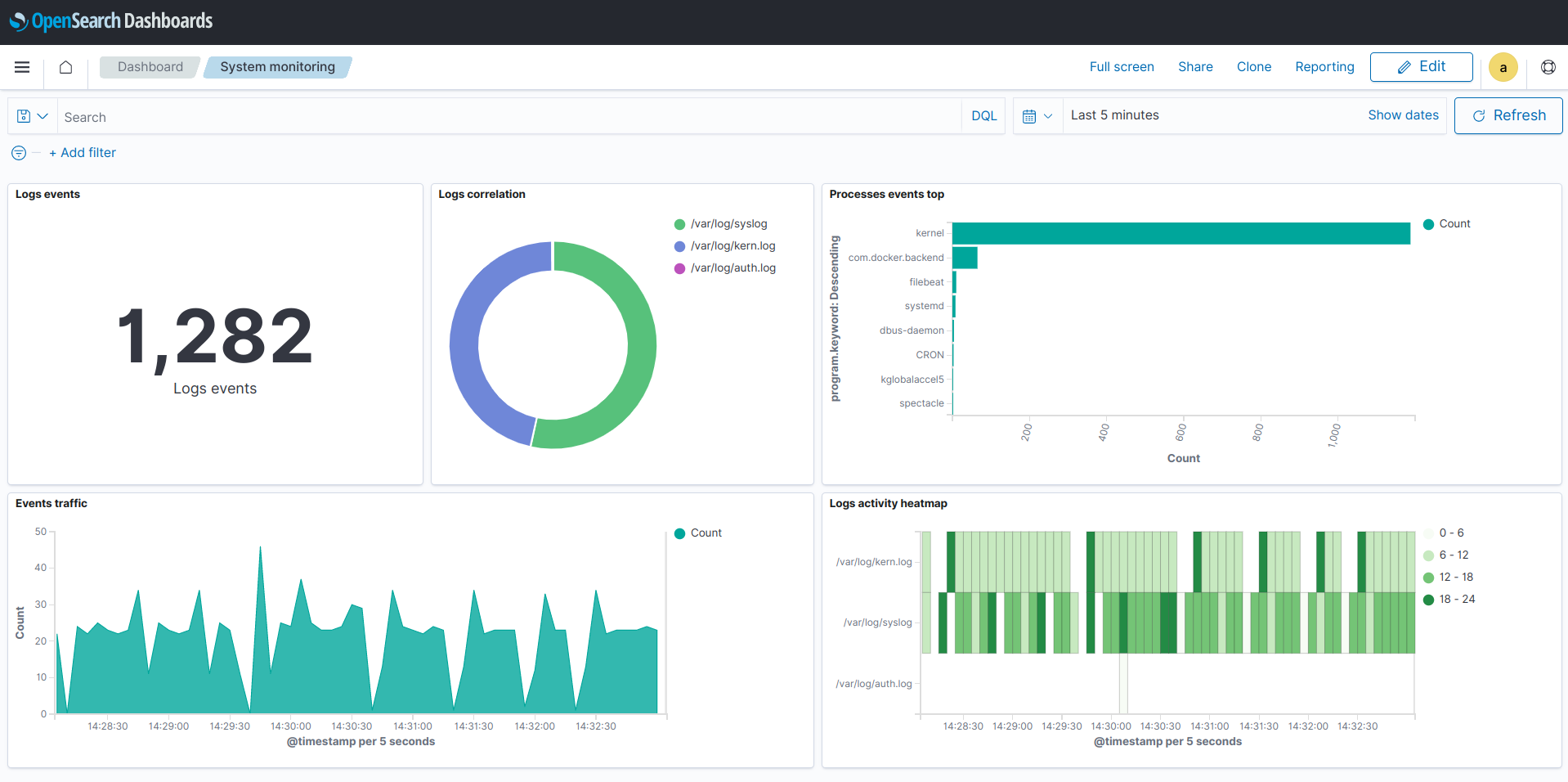Click the systemd axis label
Image resolution: width=1568 pixels, height=782 pixels.
[x=924, y=306]
